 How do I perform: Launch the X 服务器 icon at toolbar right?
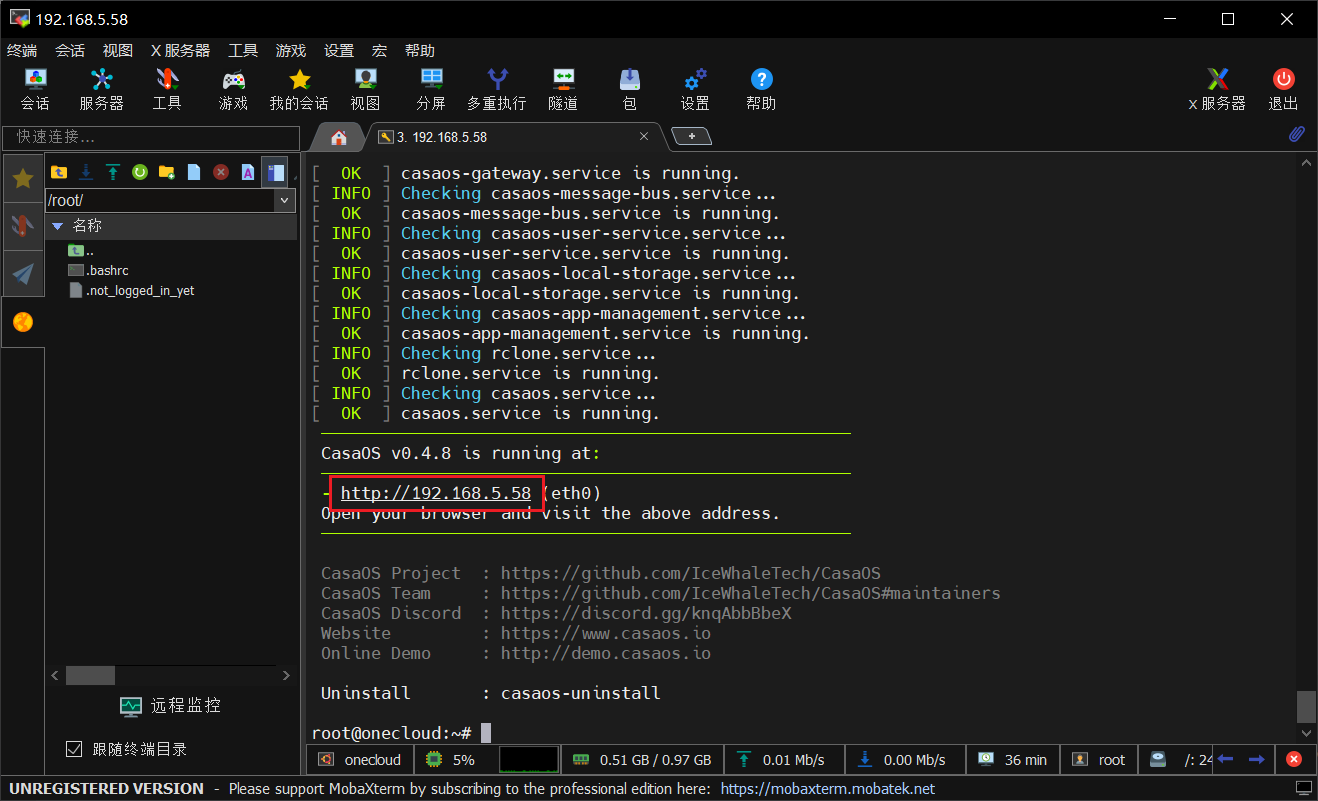click(x=1217, y=89)
